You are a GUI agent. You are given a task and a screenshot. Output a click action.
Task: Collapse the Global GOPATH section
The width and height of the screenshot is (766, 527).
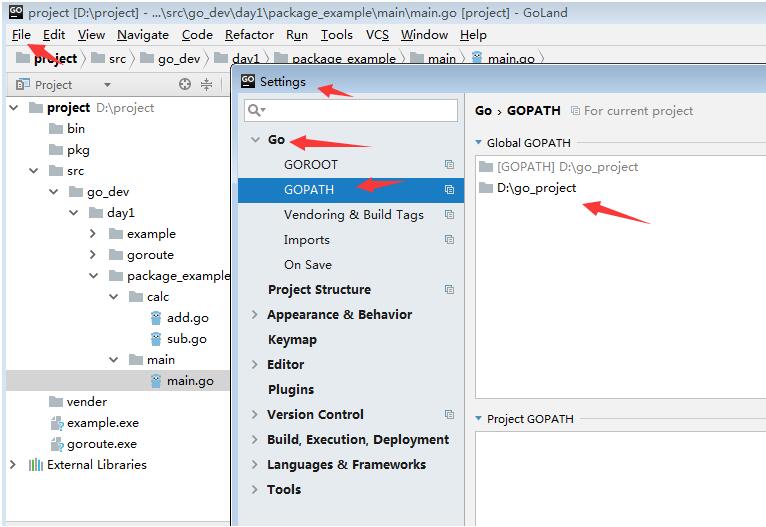point(479,142)
